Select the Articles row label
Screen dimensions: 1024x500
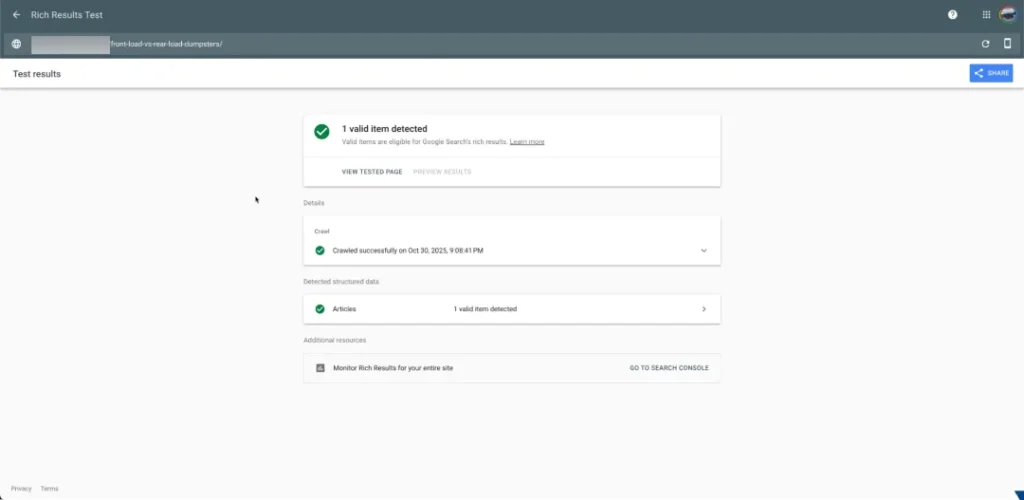344,309
